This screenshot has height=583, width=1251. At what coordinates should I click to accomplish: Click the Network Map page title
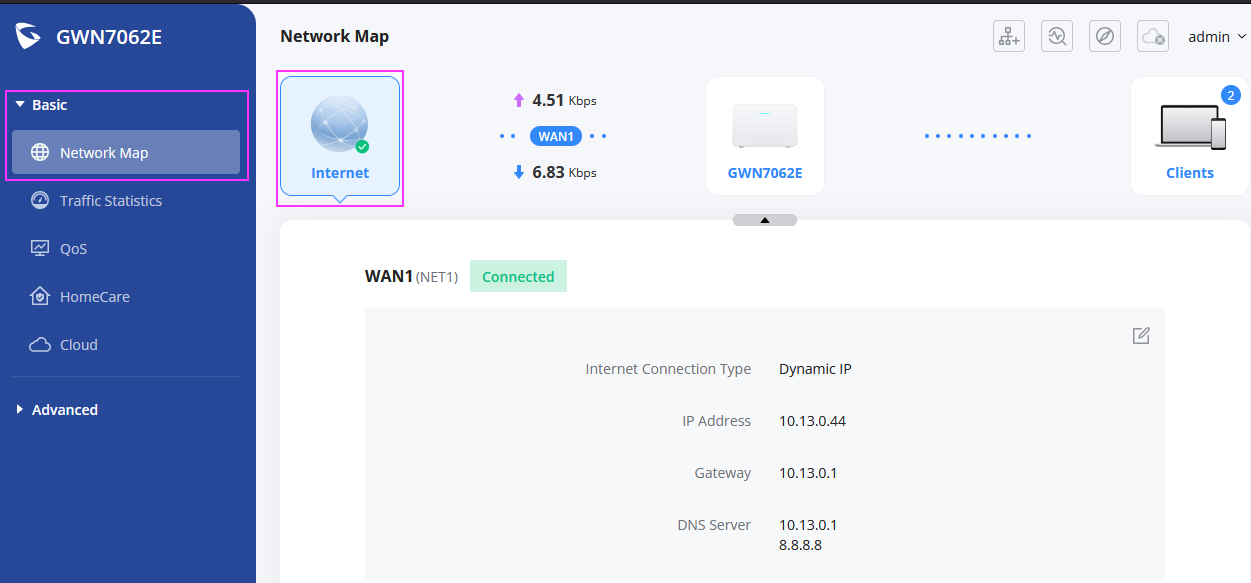point(334,37)
